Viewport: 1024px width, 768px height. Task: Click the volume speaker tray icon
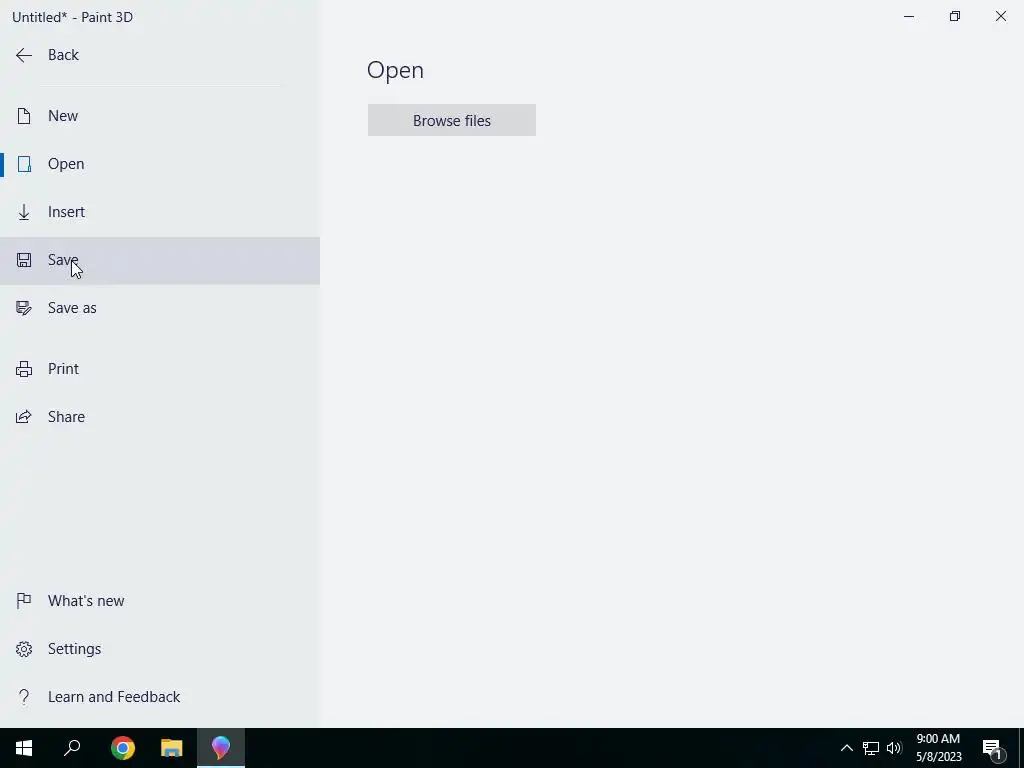tap(894, 748)
